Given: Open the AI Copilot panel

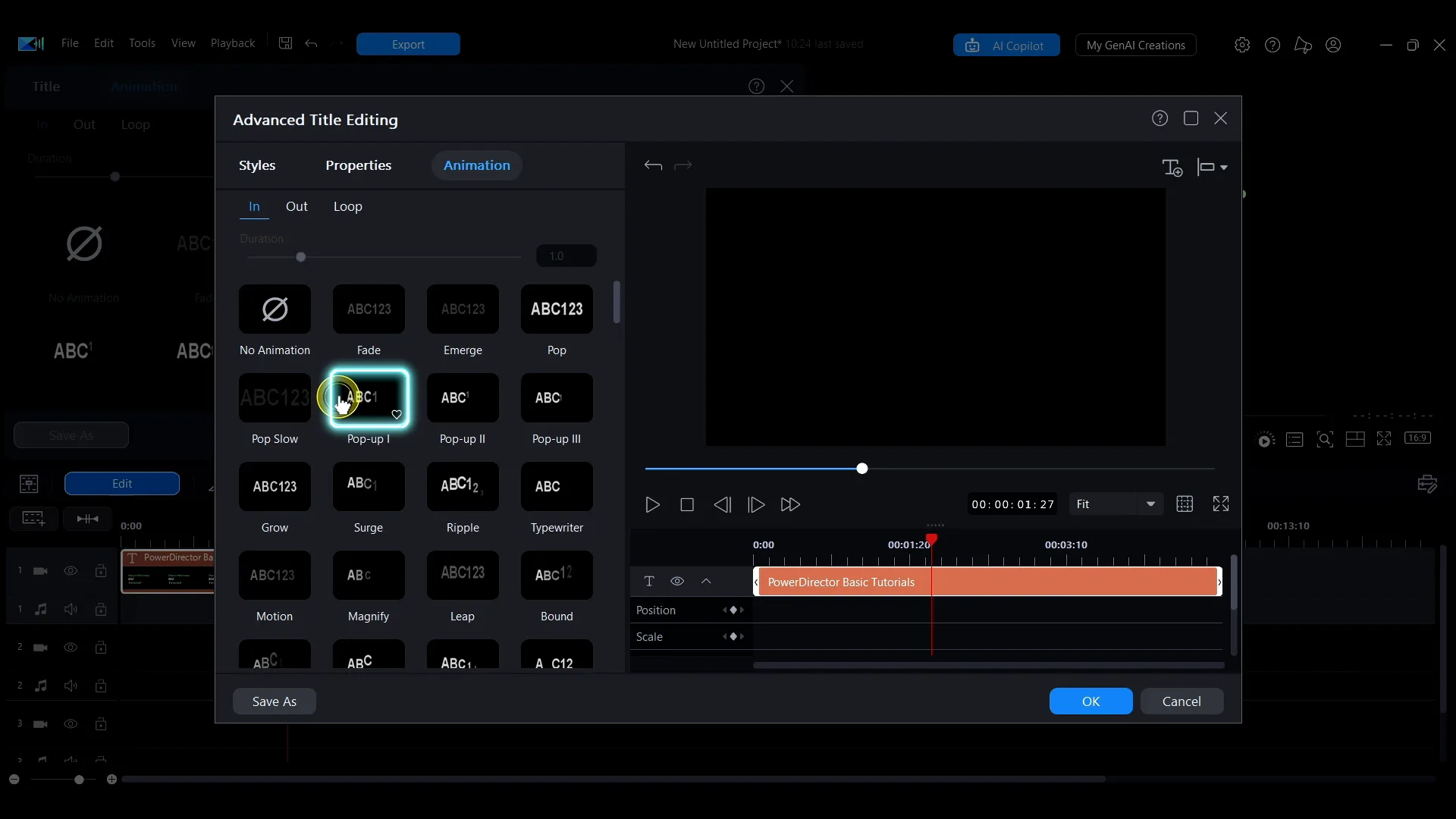Looking at the screenshot, I should (x=1006, y=45).
